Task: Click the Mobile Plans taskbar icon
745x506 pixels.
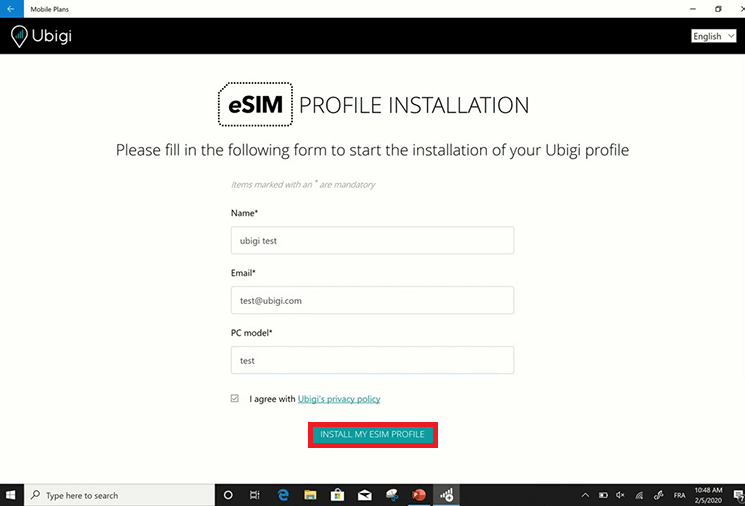Action: [446, 495]
